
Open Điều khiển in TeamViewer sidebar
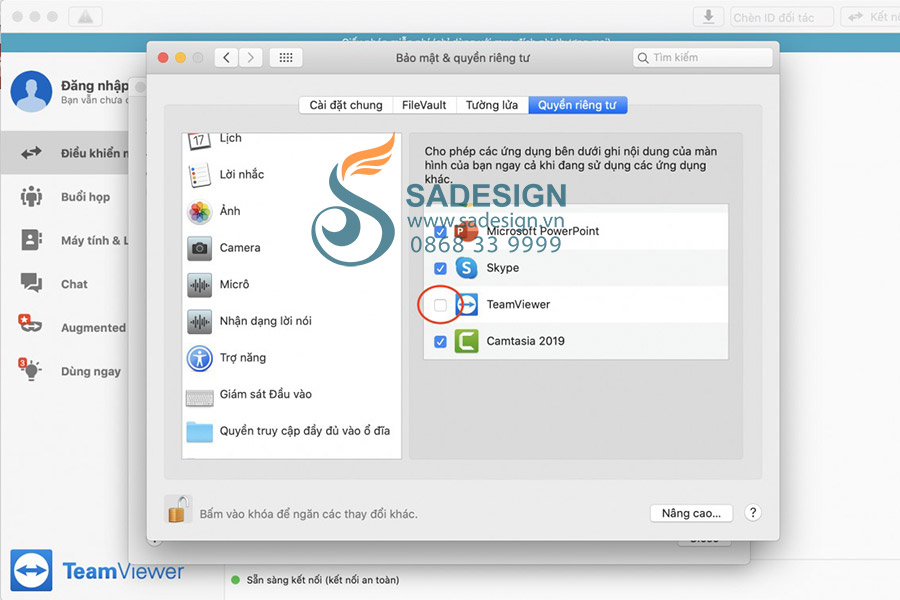65,153
